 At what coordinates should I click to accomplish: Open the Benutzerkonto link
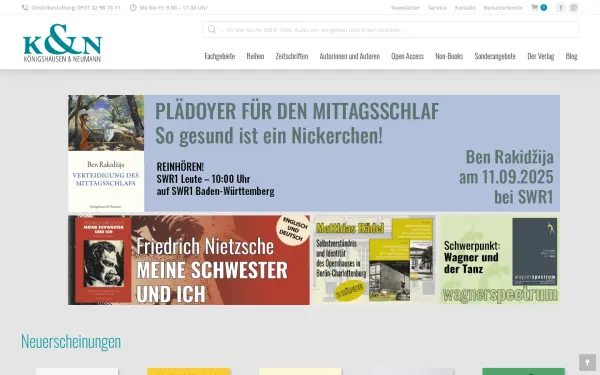pyautogui.click(x=503, y=8)
